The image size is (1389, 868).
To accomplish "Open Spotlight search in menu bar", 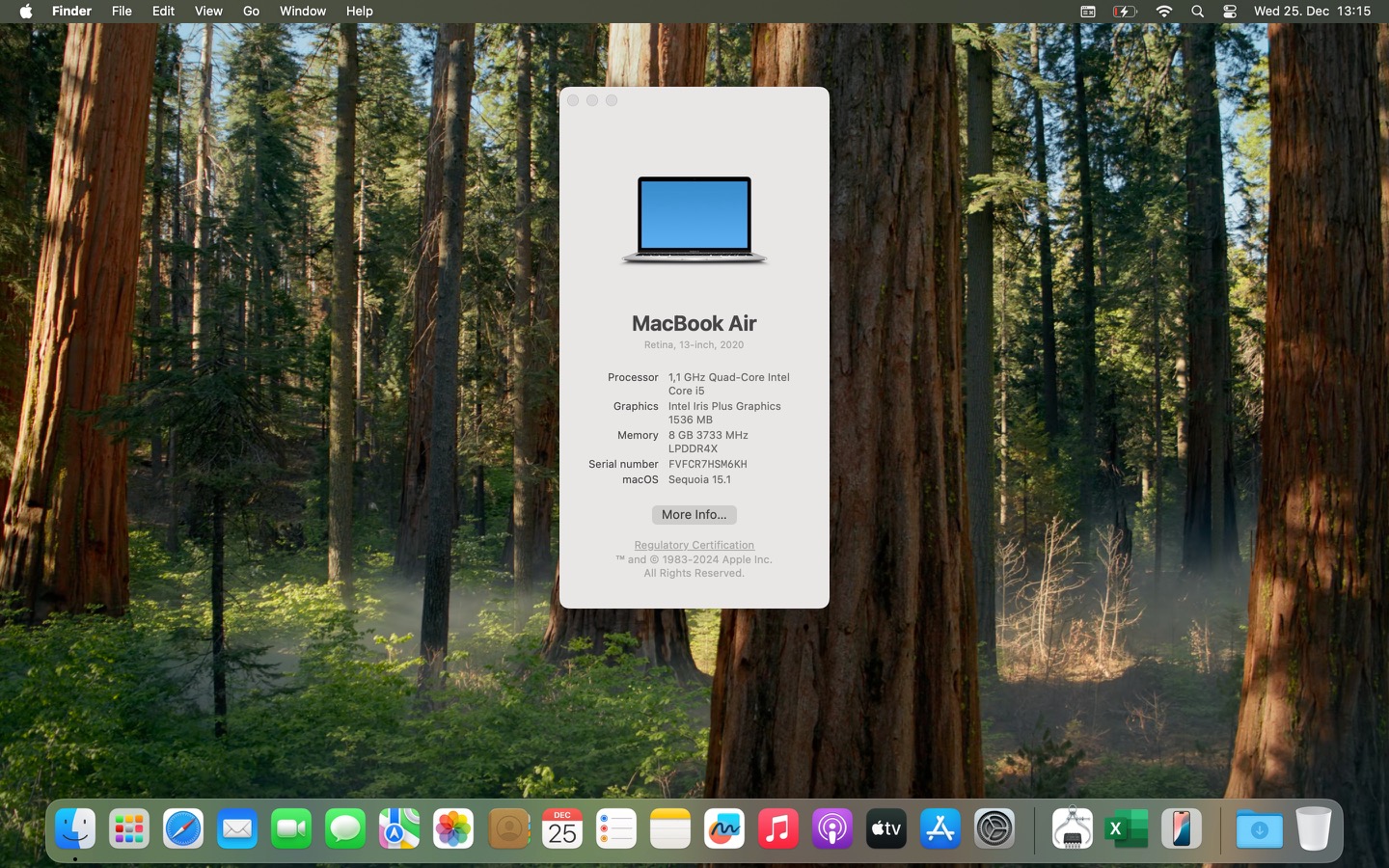I will pyautogui.click(x=1197, y=12).
